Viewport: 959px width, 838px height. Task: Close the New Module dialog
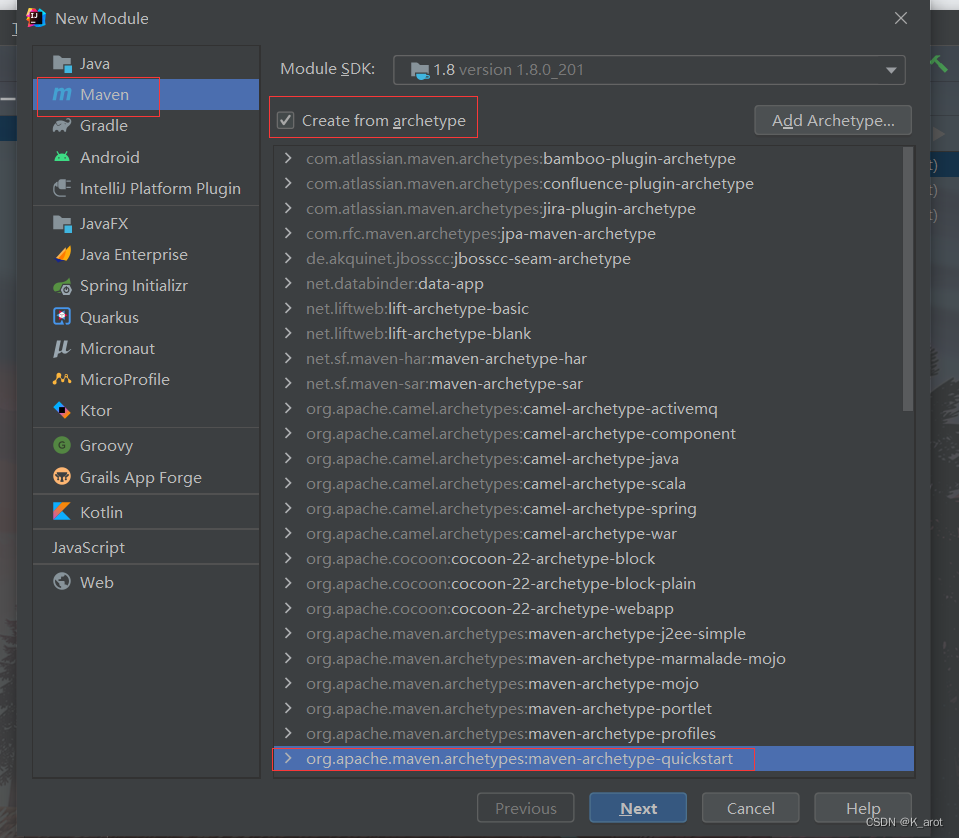(900, 18)
